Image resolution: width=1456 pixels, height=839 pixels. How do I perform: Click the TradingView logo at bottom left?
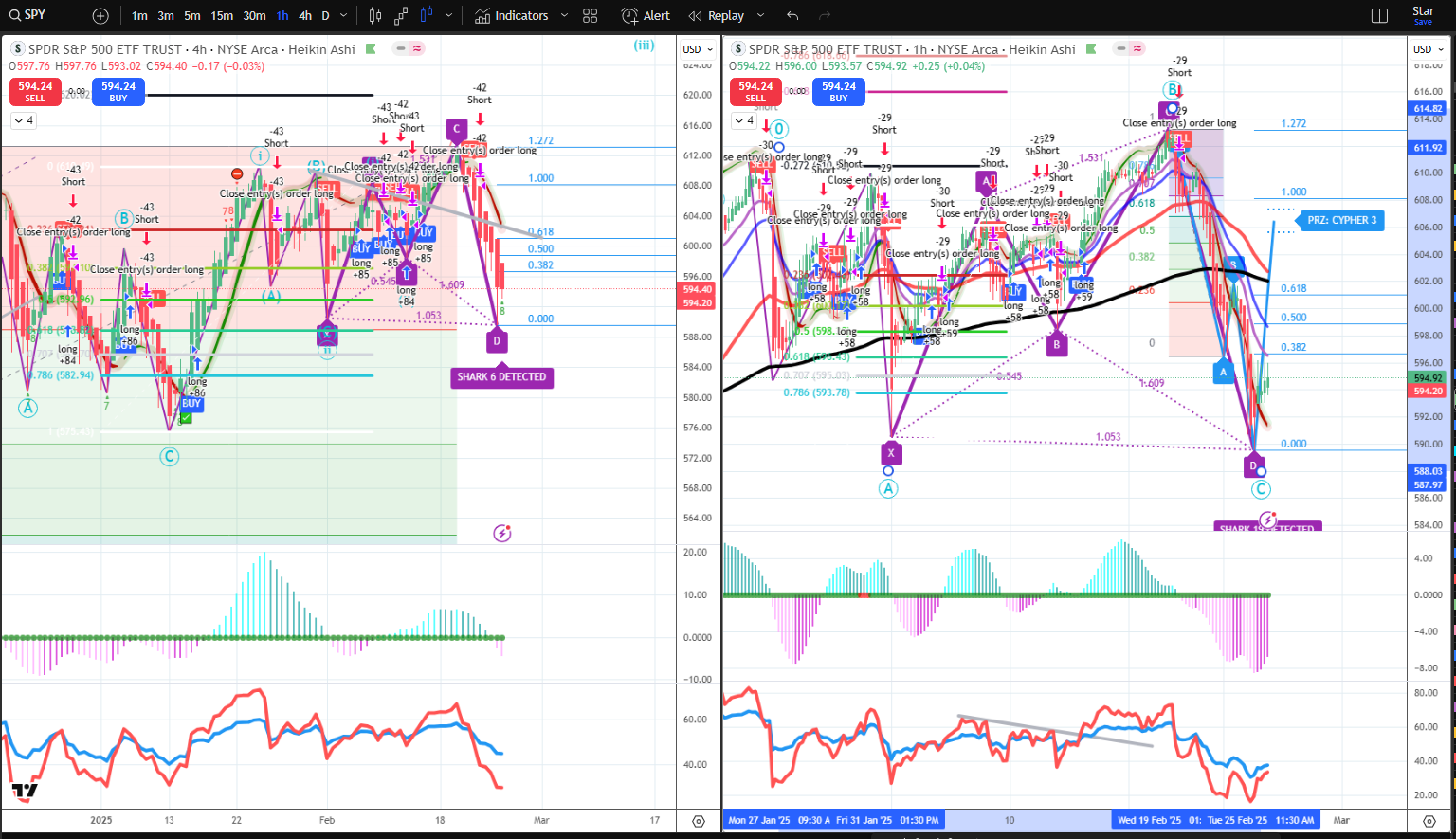pyautogui.click(x=26, y=791)
